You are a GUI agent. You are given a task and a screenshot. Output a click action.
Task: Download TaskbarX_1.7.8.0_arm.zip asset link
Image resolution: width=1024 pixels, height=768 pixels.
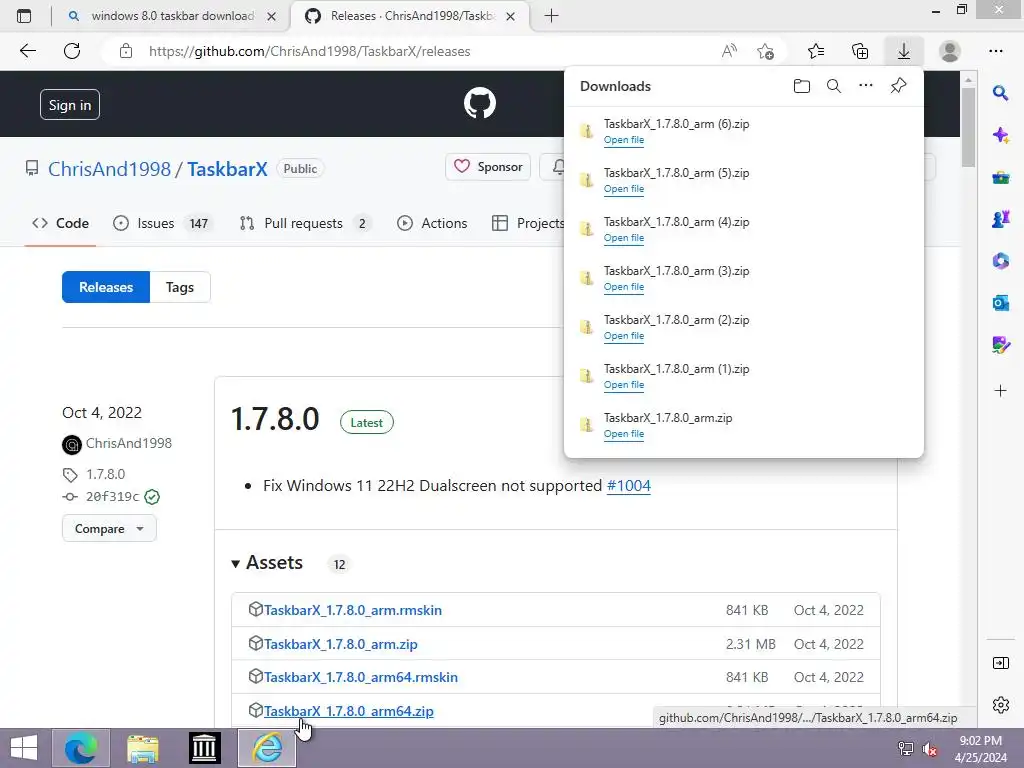[340, 644]
